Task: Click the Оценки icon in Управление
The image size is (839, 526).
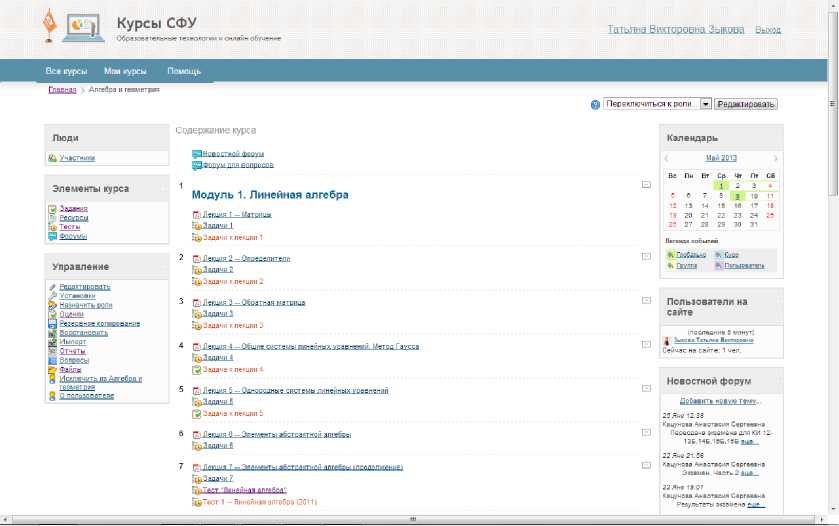Action: tap(52, 314)
